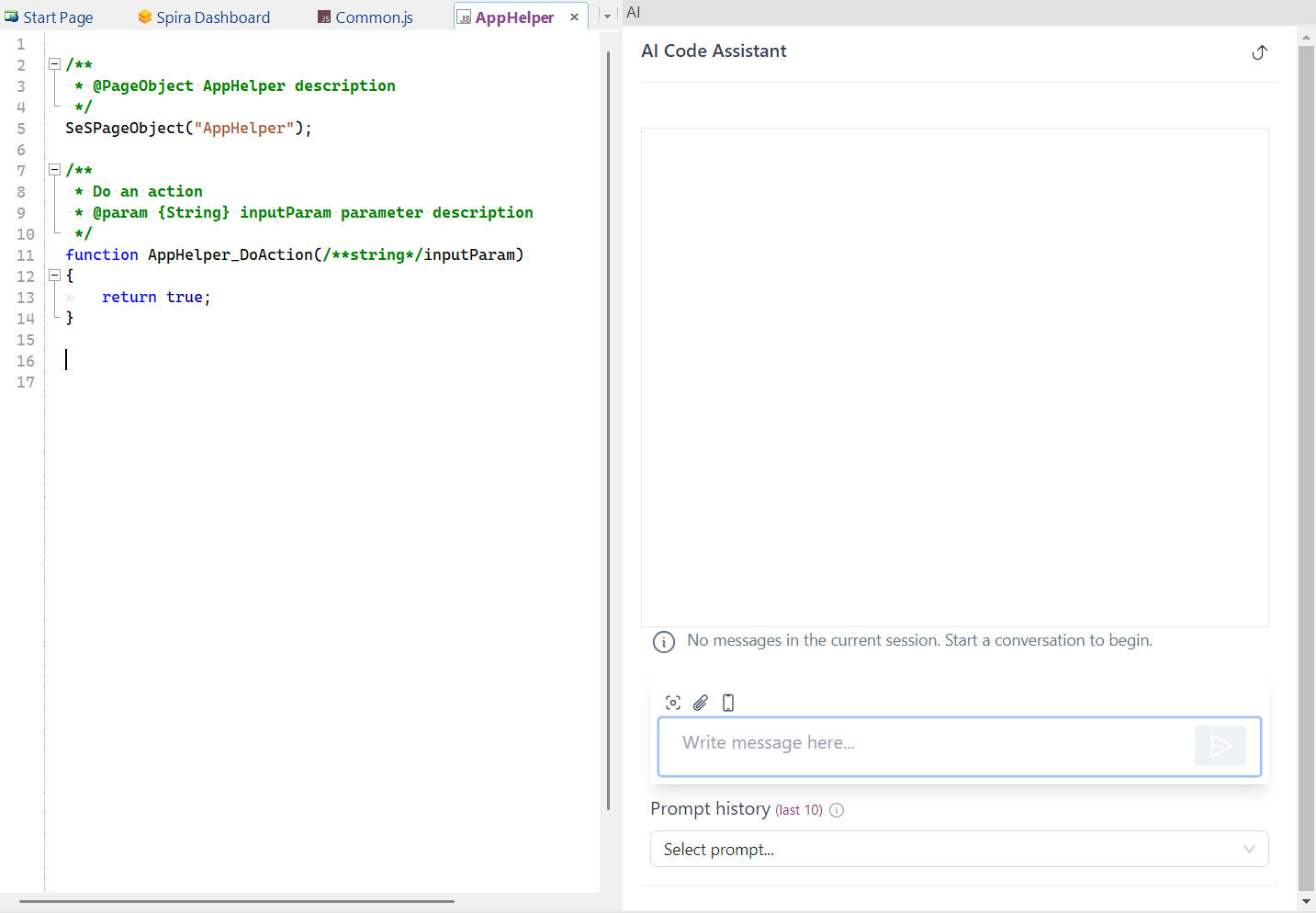
Task: Select the mobile device icon above message input
Action: [x=727, y=702]
